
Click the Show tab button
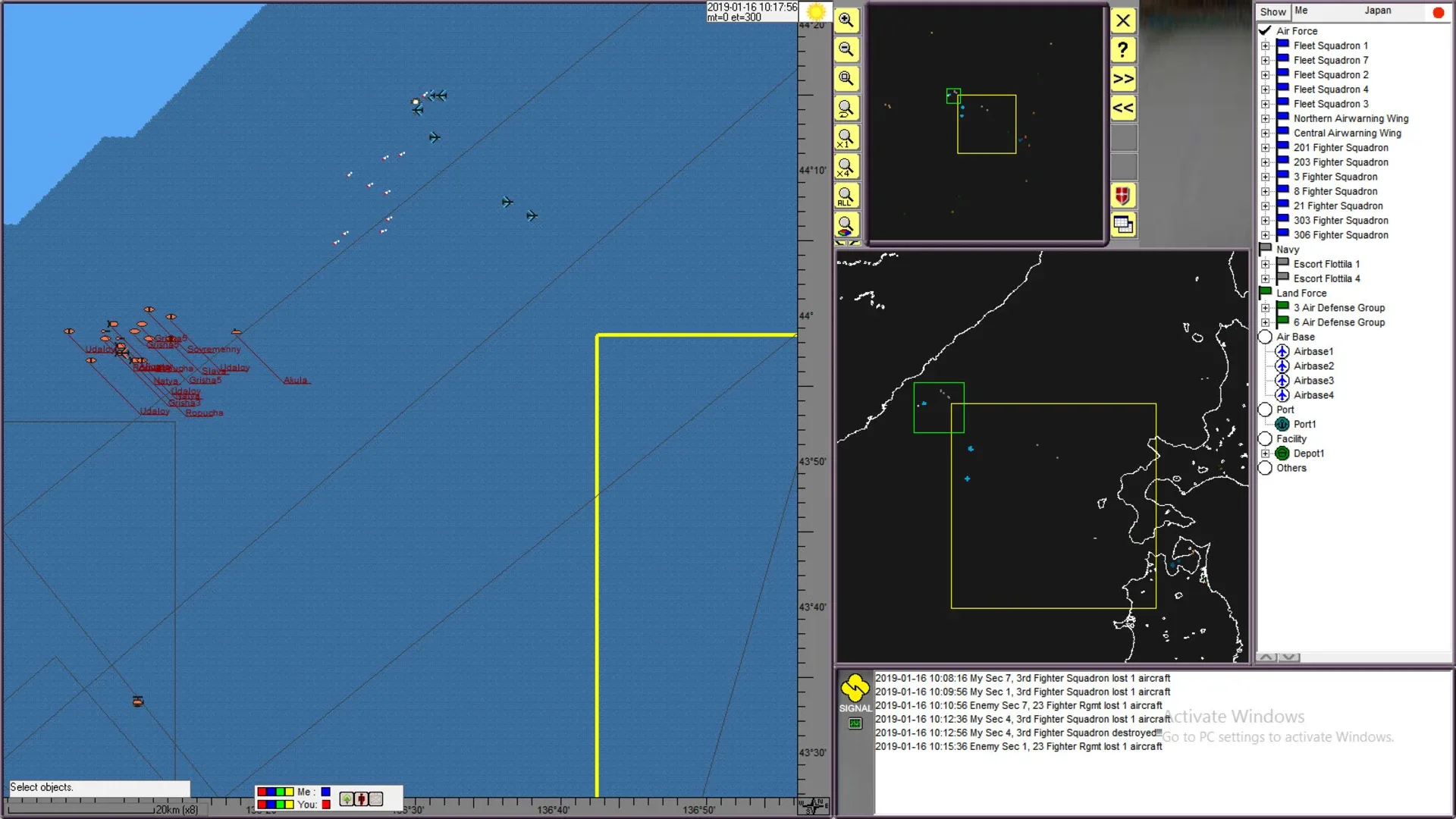pyautogui.click(x=1272, y=11)
